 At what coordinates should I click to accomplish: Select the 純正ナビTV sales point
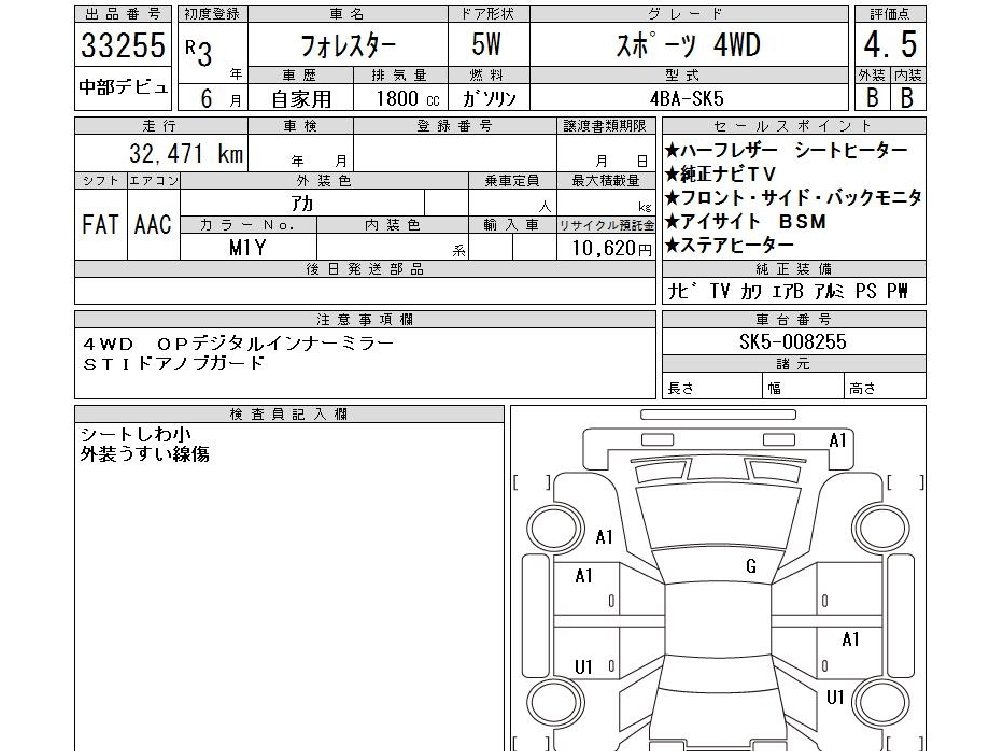click(x=721, y=174)
